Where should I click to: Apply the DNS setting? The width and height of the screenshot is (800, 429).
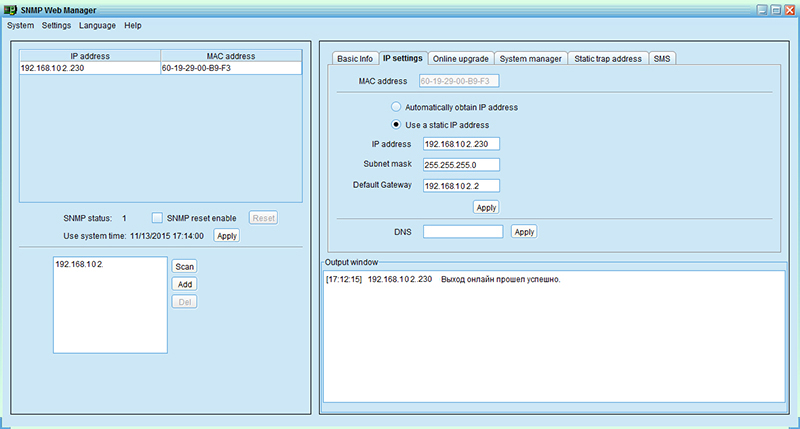tap(524, 232)
